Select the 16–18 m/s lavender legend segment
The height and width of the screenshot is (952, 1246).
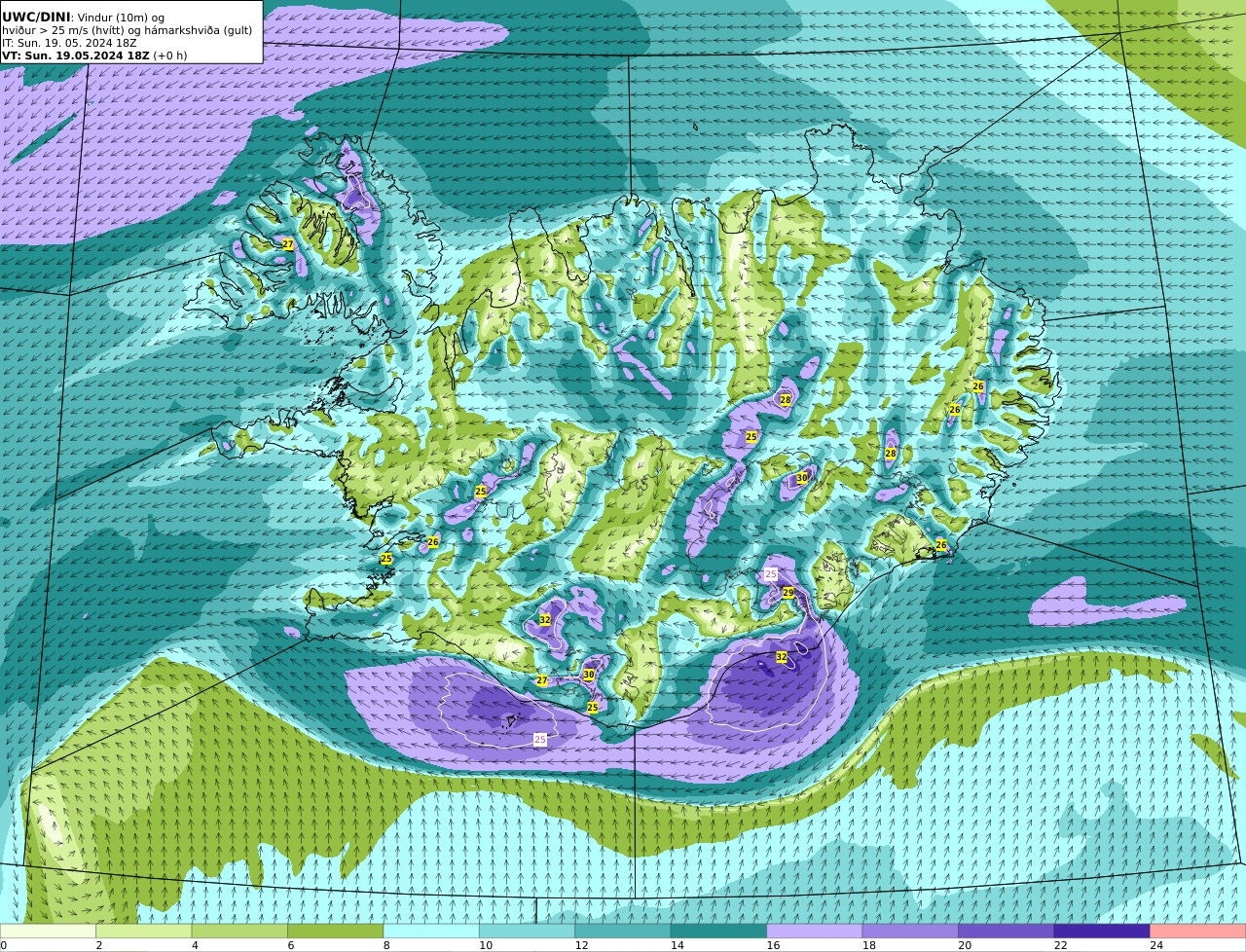[x=815, y=932]
